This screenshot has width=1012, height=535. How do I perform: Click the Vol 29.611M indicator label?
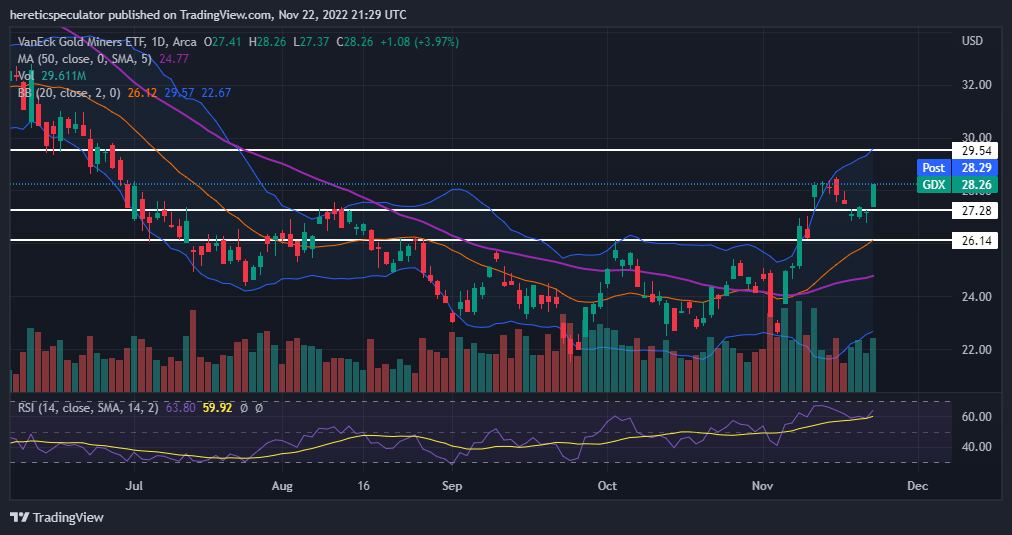[54, 76]
